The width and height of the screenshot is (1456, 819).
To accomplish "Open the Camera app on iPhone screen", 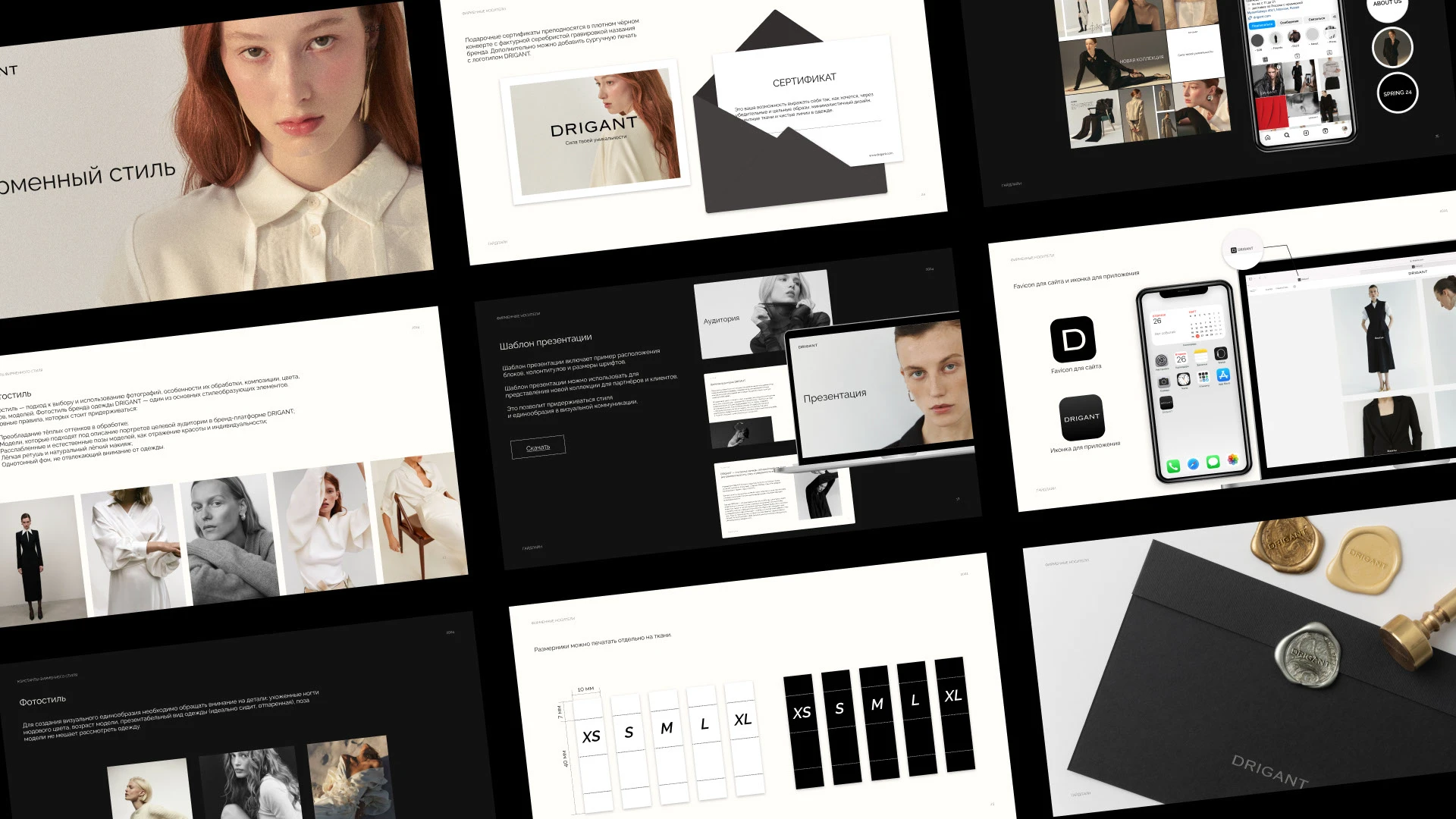I will click(1163, 382).
